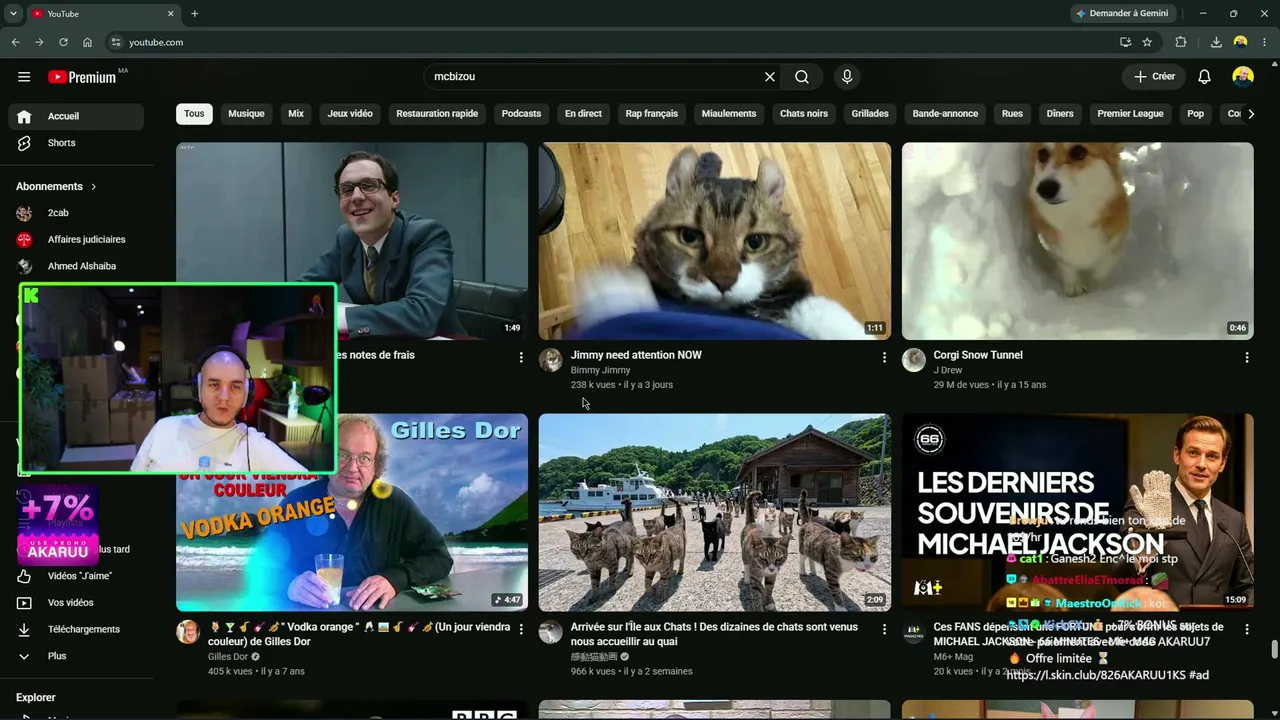Start voice search with the microphone
The width and height of the screenshot is (1280, 720).
coord(847,77)
